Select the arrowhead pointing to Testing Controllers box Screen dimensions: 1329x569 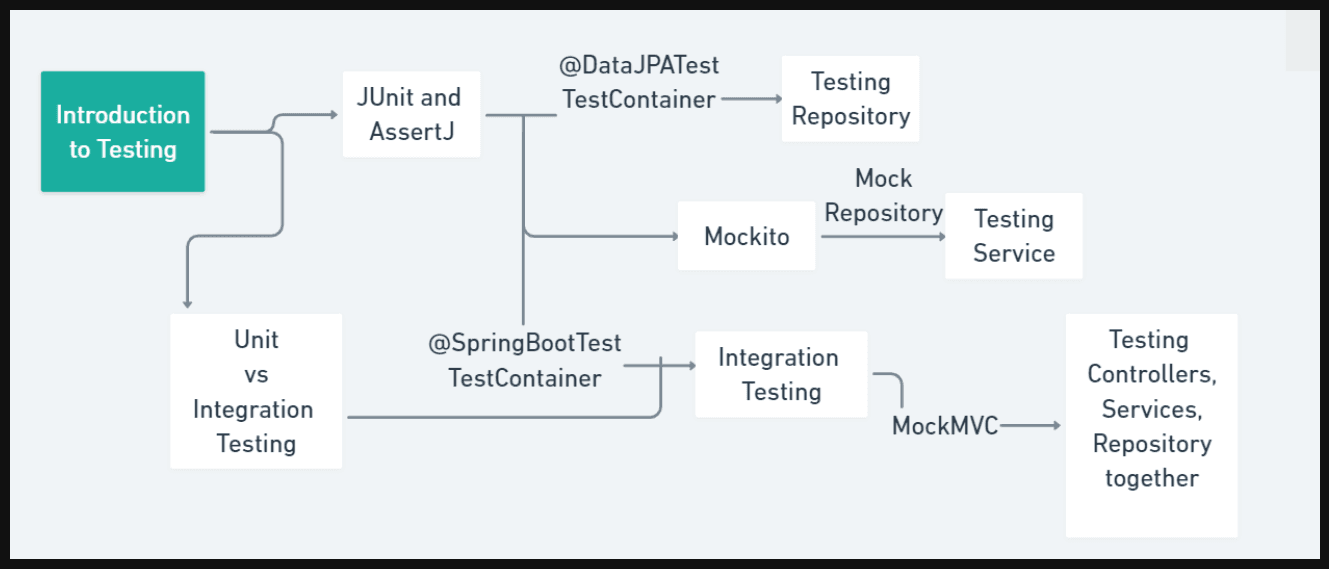point(1055,426)
